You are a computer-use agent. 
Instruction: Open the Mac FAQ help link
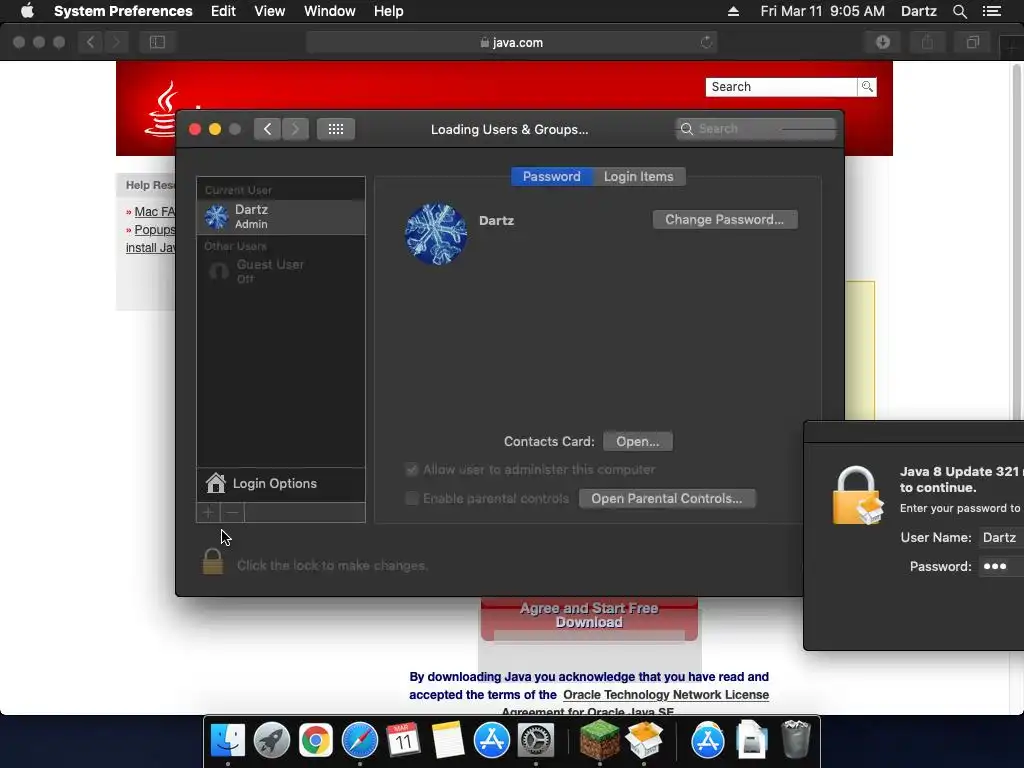click(x=154, y=212)
